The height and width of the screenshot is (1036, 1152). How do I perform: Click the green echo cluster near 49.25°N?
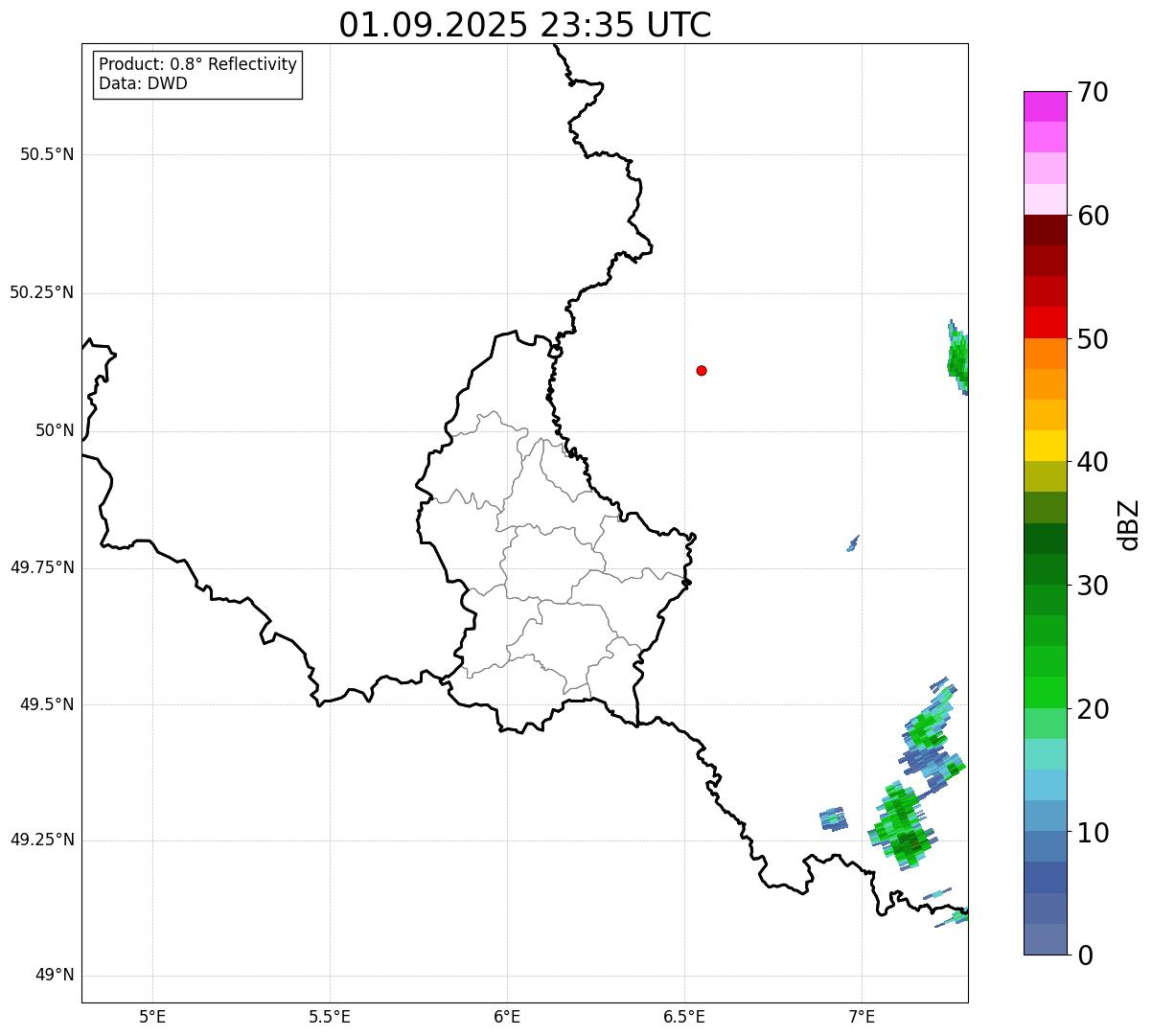pyautogui.click(x=901, y=825)
